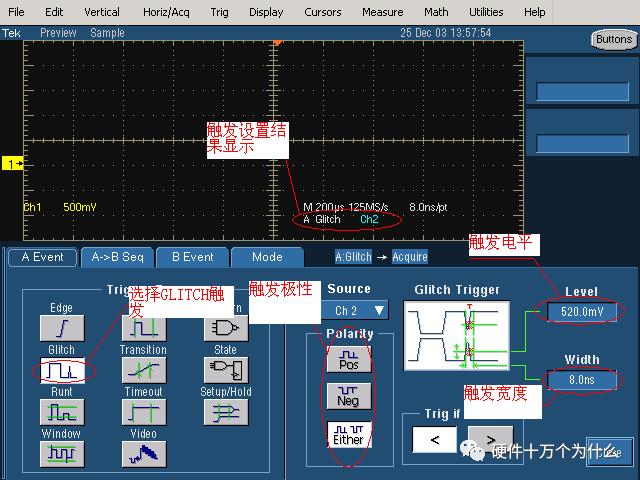640x480 pixels.
Task: Click the upper multipurpose readout box
Action: pyautogui.click(x=582, y=91)
